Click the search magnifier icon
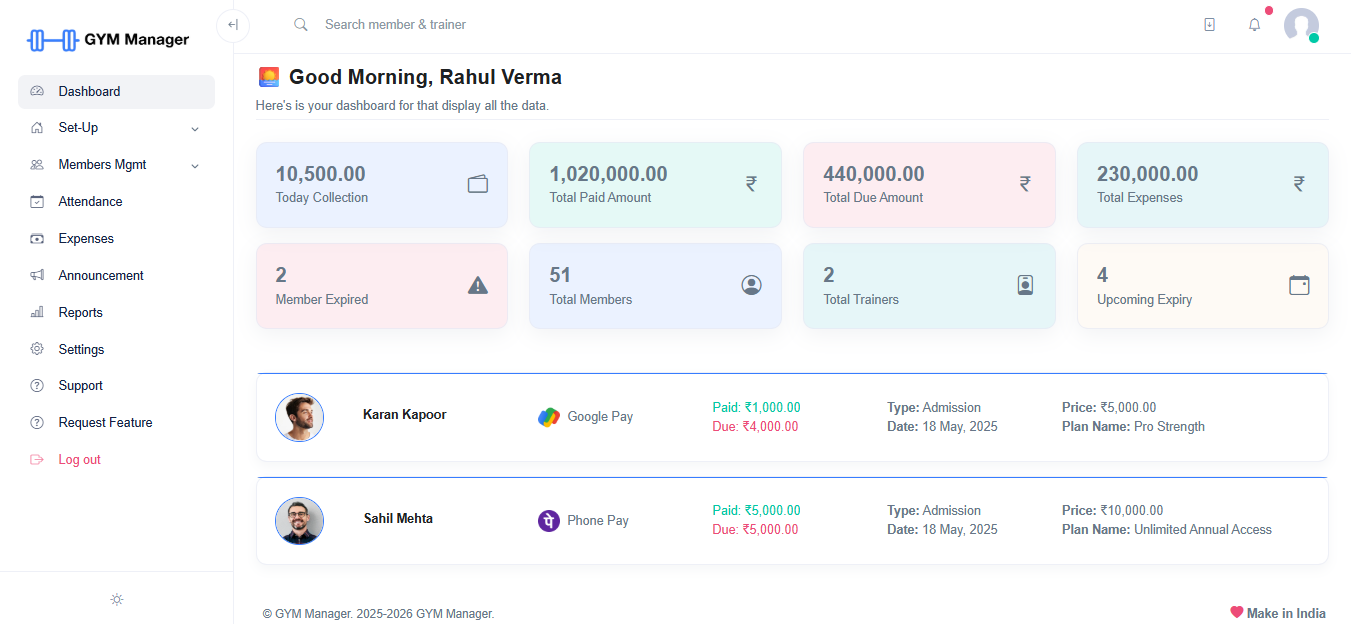 click(300, 25)
